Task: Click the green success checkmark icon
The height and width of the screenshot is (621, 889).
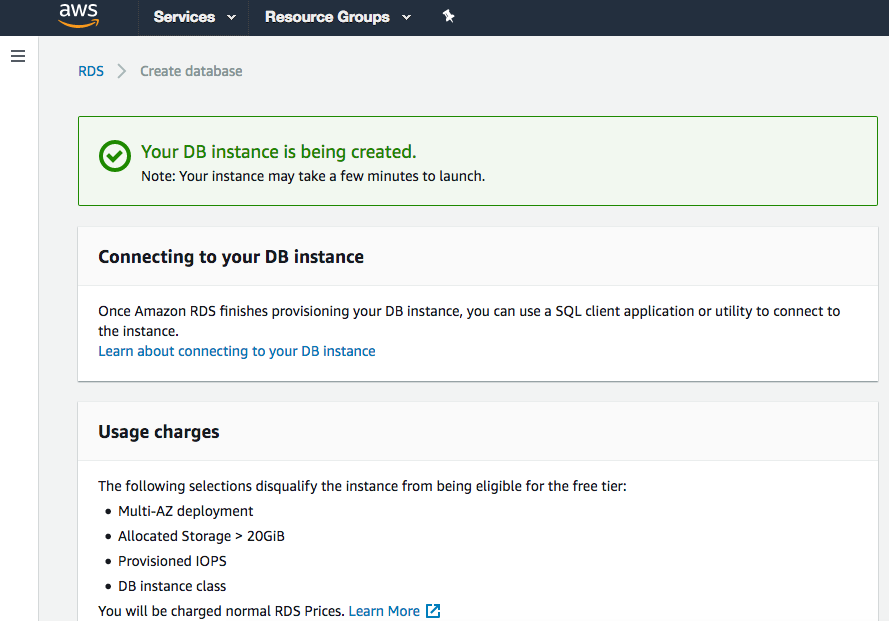Action: (x=115, y=156)
